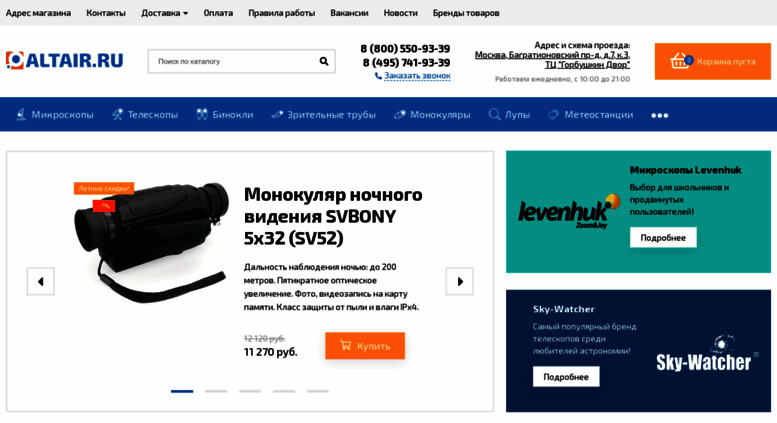
Task: Focus the Поиск по каталогу search field
Action: pyautogui.click(x=233, y=61)
